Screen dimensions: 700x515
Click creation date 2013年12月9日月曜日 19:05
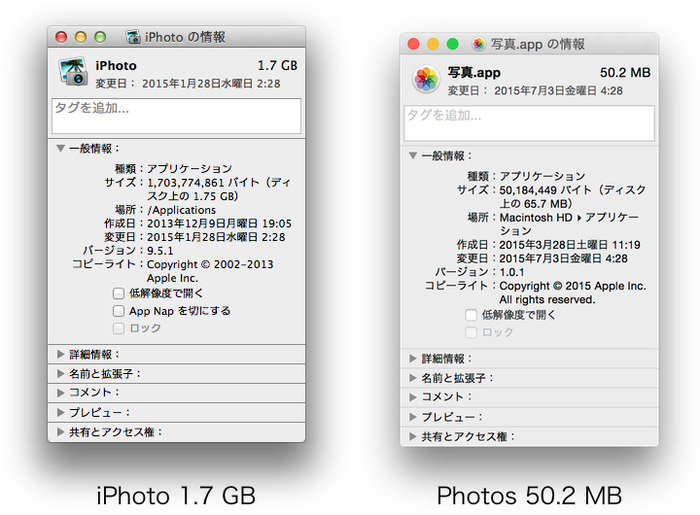point(219,223)
